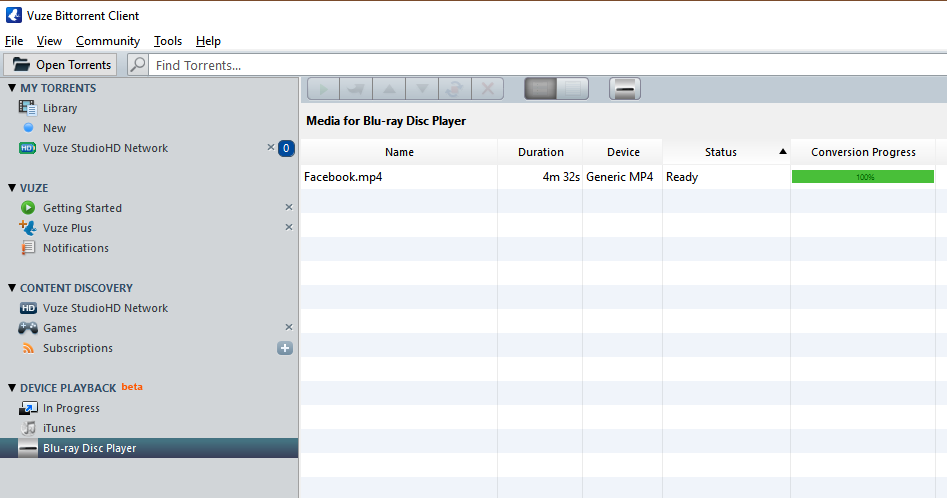Click the dark HD icon under Content Discovery

coord(28,308)
